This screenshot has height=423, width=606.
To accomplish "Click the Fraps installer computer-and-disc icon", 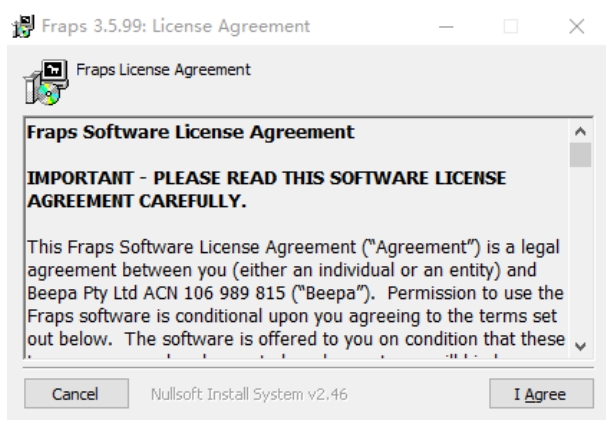I will click(x=46, y=82).
